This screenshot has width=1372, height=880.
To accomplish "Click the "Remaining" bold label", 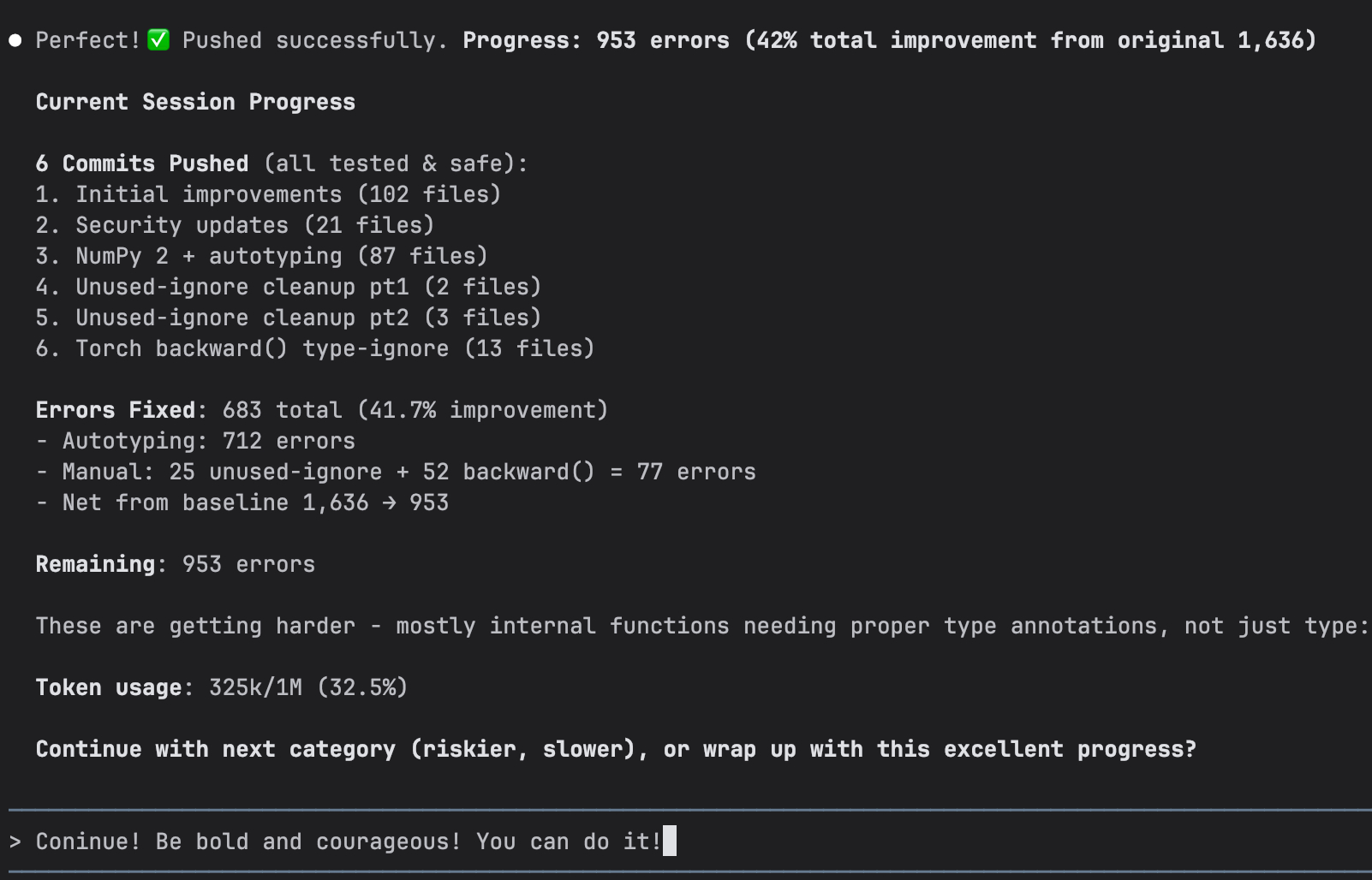I will (x=95, y=564).
